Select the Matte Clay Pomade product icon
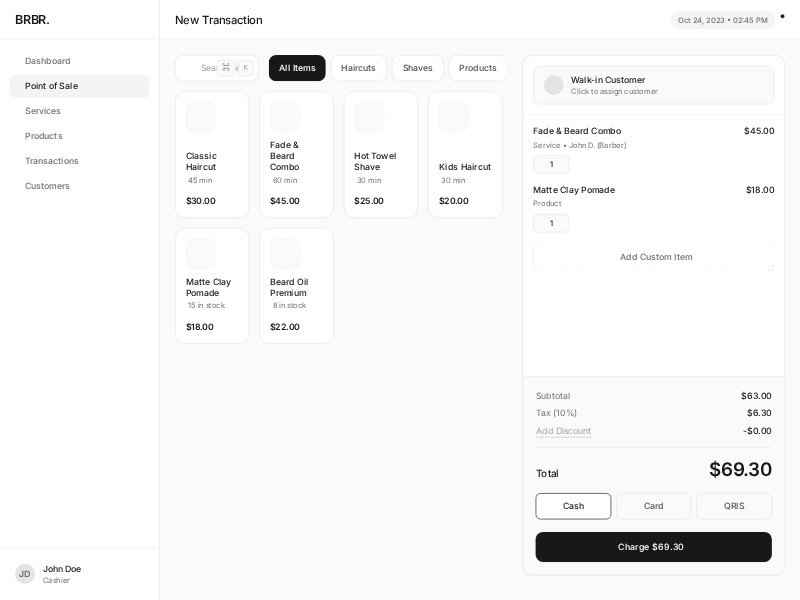This screenshot has height=600, width=800. coord(200,253)
